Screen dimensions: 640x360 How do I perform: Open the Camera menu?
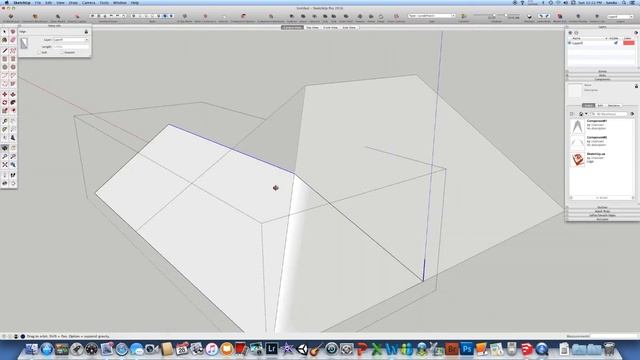point(89,2)
